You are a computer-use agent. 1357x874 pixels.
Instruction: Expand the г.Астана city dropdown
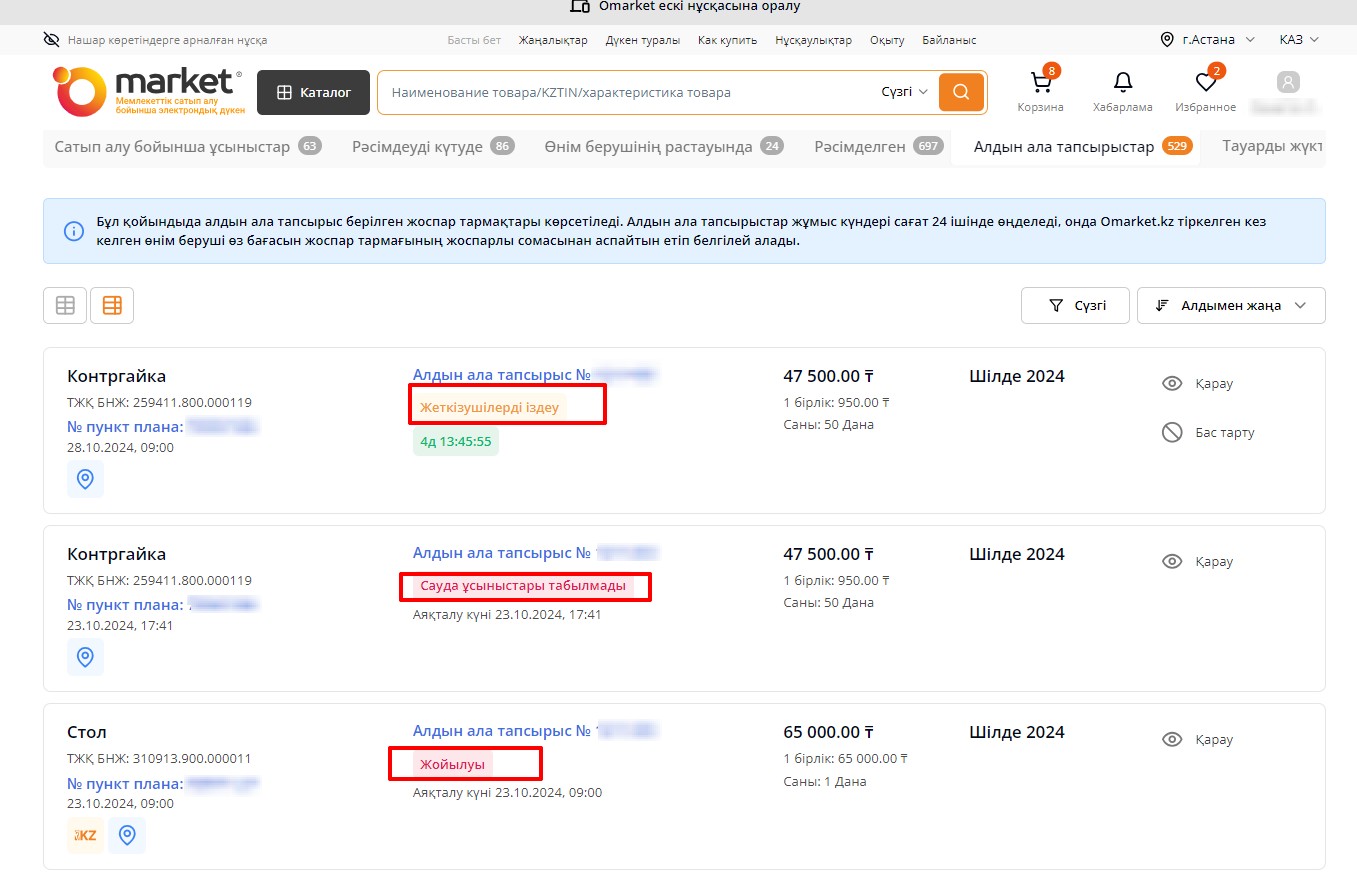click(x=1207, y=40)
